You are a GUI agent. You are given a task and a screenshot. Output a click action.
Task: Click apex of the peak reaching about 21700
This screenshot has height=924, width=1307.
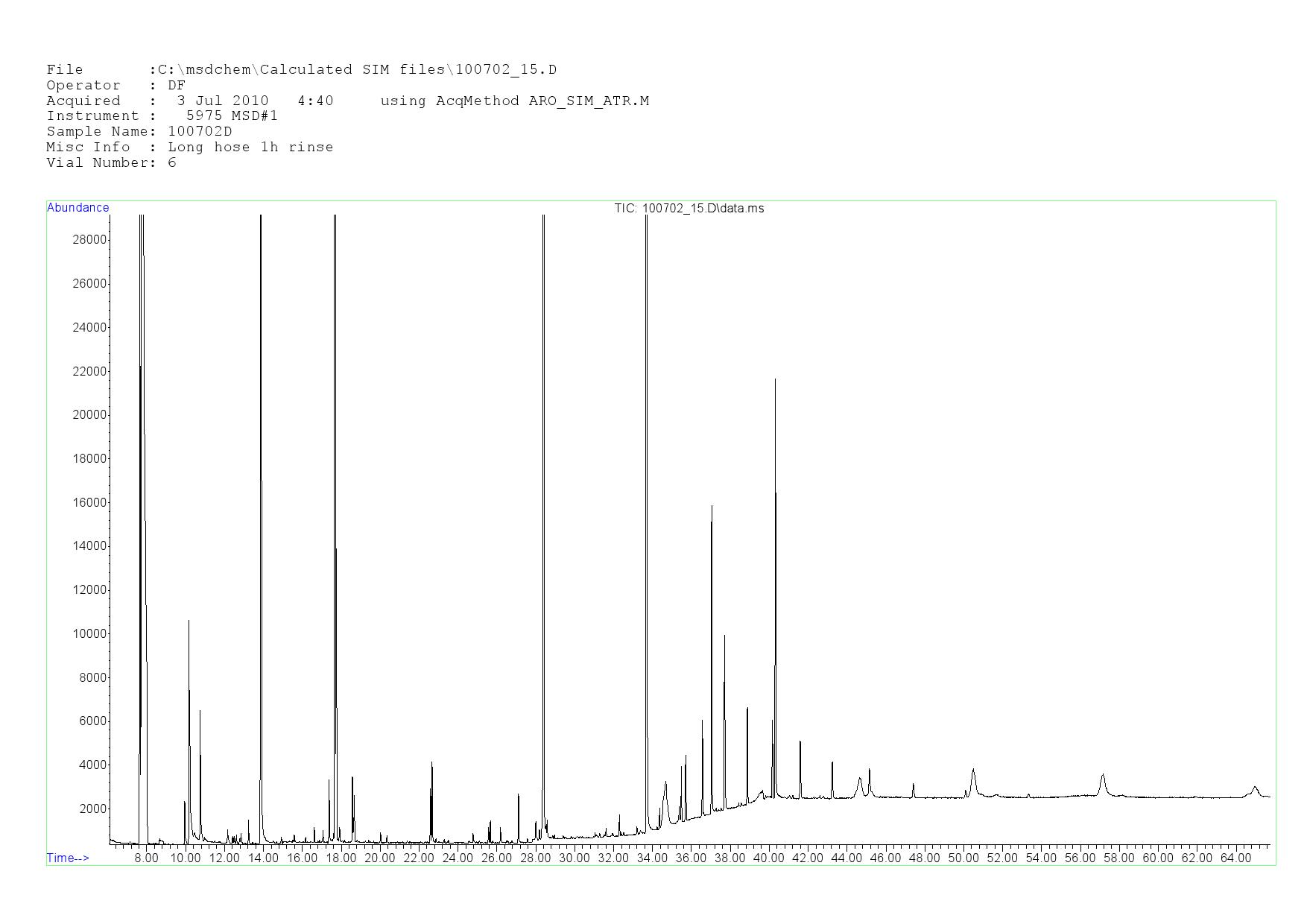click(775, 380)
